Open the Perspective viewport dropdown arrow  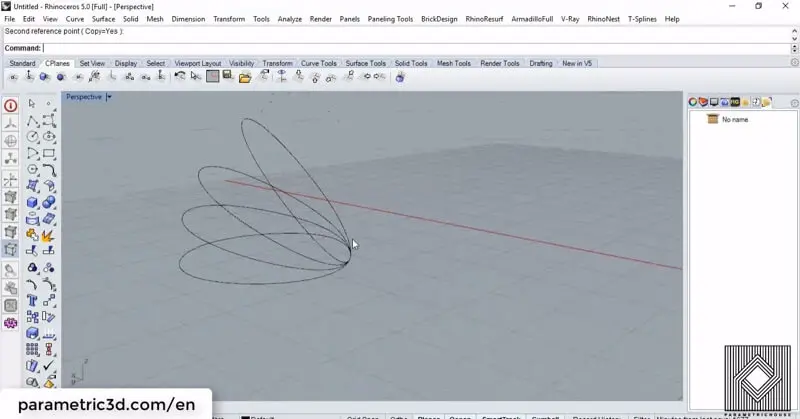tap(109, 97)
